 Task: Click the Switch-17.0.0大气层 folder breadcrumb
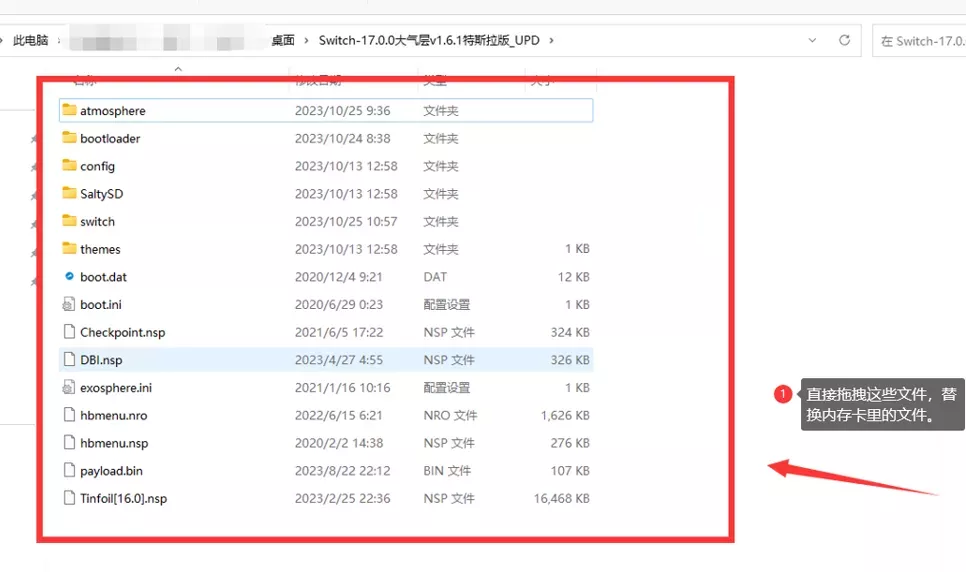[429, 41]
